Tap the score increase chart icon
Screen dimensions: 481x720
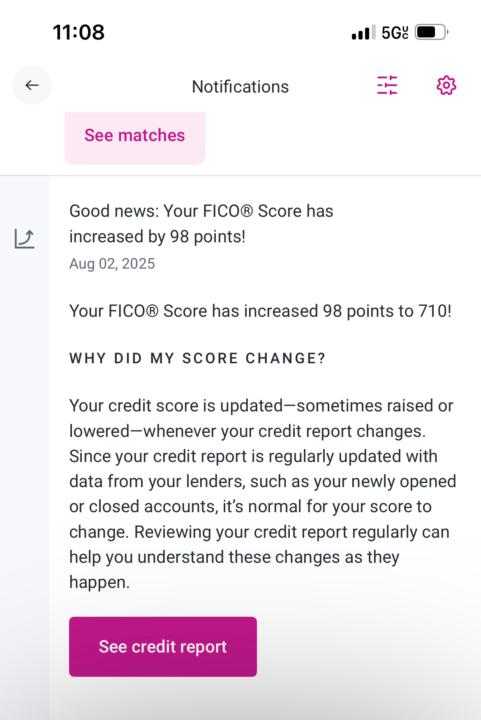25,239
